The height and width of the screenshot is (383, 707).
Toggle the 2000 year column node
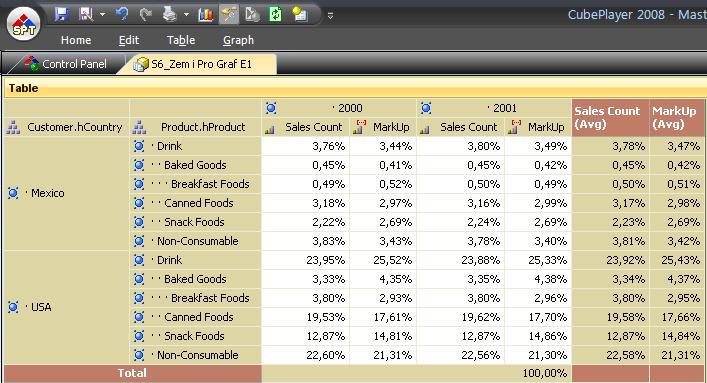coord(271,108)
